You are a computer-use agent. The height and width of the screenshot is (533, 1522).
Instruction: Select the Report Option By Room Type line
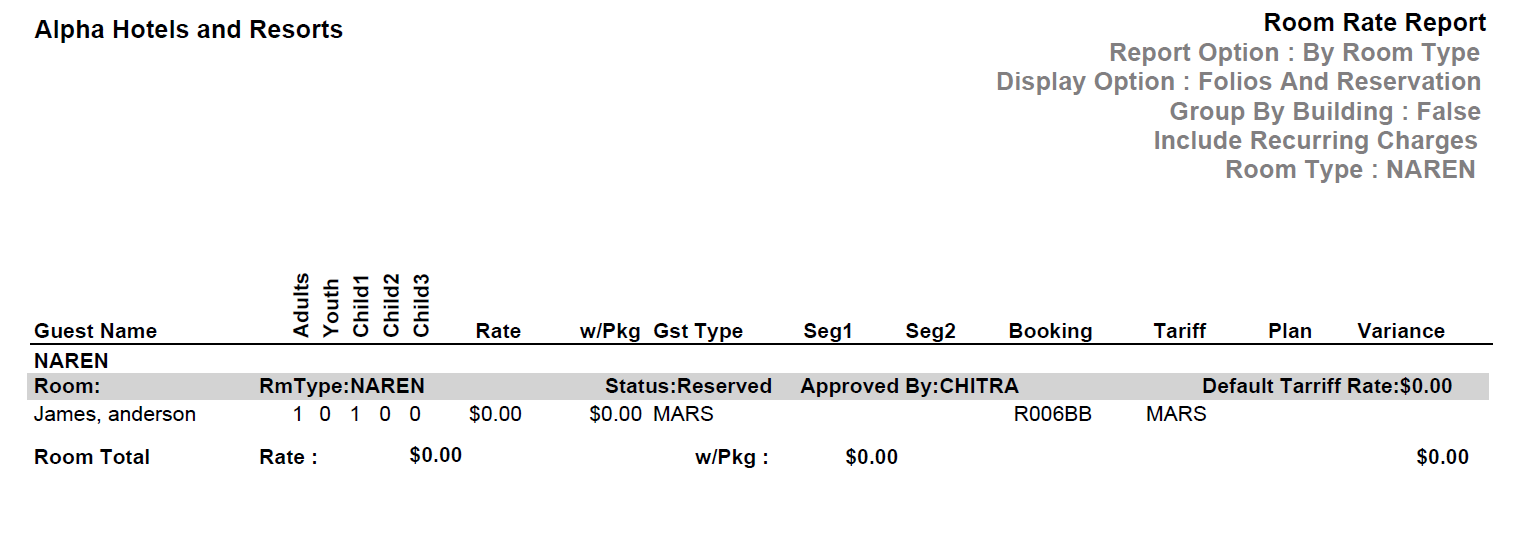[x=1294, y=53]
